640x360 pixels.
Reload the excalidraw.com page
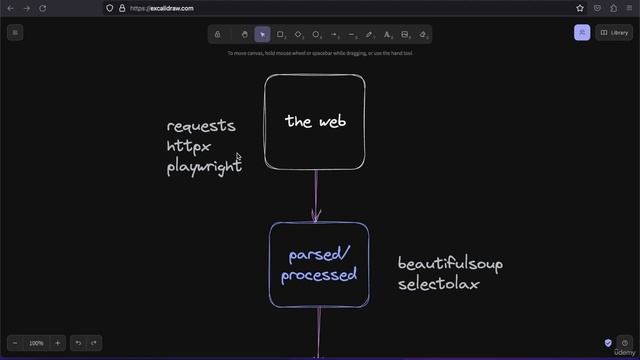pyautogui.click(x=42, y=8)
